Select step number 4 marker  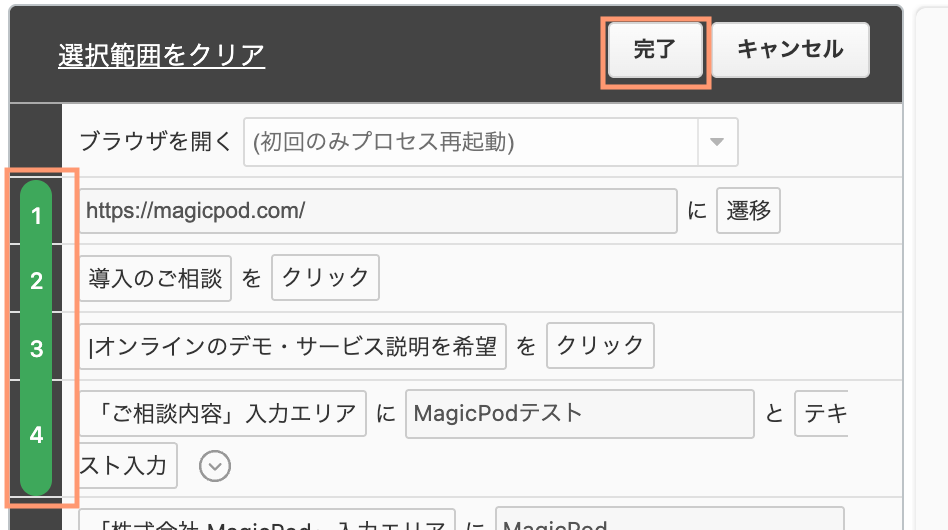[37, 436]
